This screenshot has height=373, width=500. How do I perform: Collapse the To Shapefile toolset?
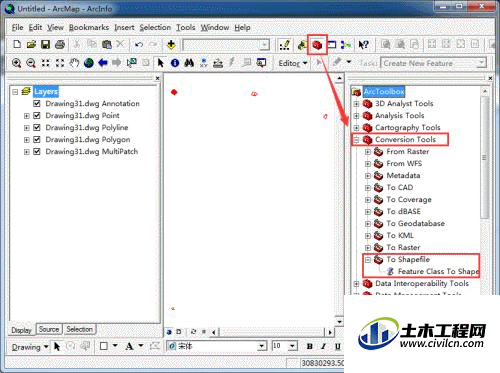pyautogui.click(x=368, y=260)
